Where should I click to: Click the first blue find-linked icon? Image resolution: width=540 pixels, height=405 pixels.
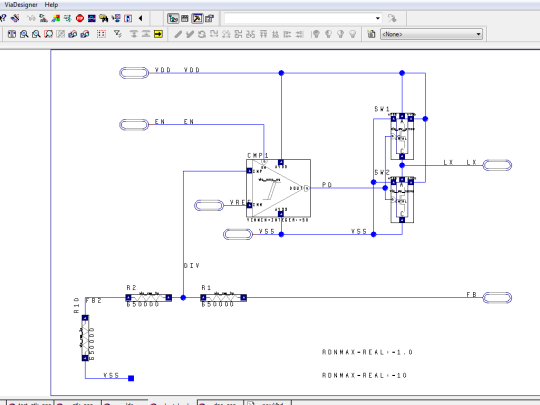pos(73,34)
